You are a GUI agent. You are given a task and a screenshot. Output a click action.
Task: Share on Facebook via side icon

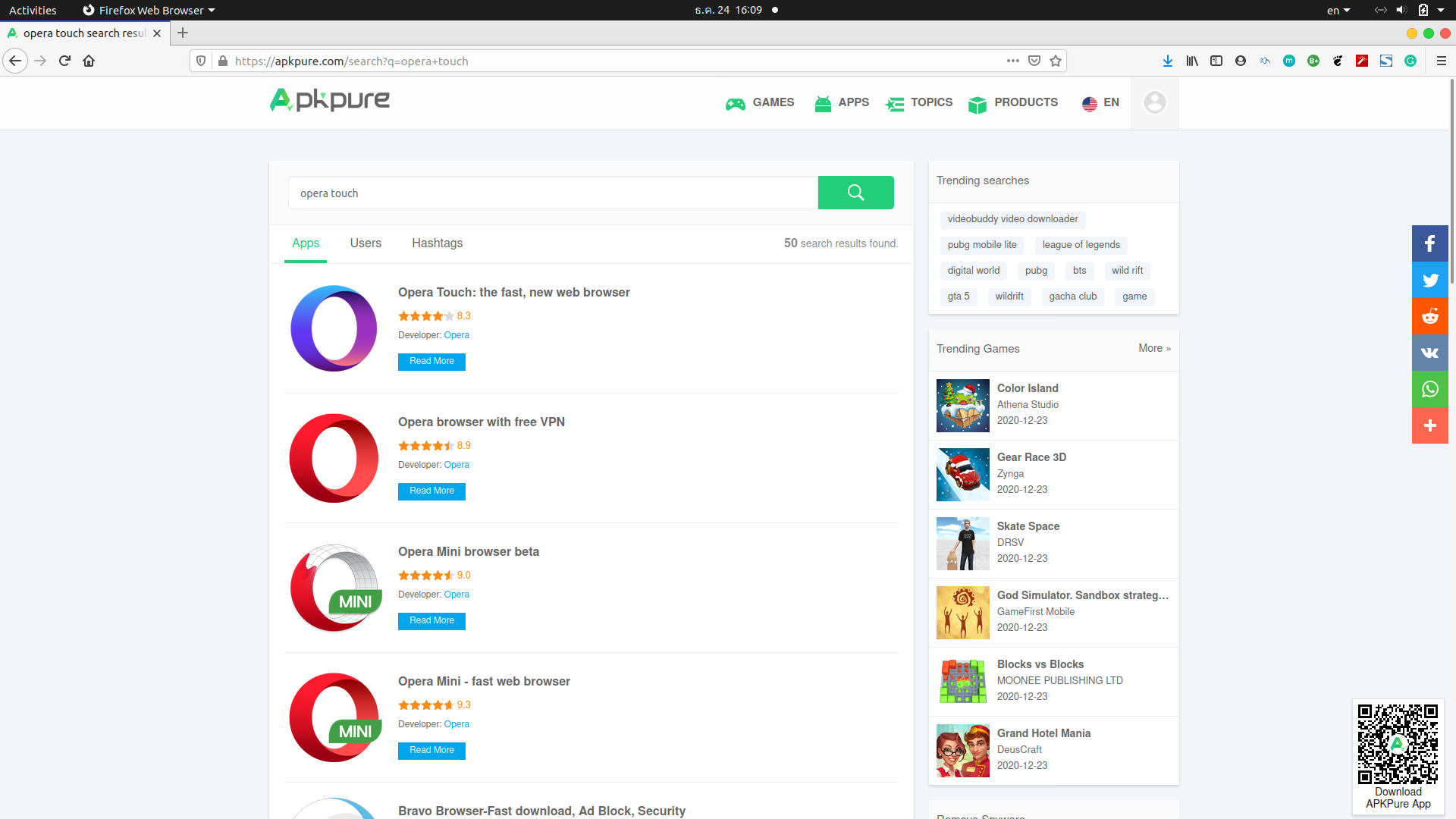[x=1429, y=243]
